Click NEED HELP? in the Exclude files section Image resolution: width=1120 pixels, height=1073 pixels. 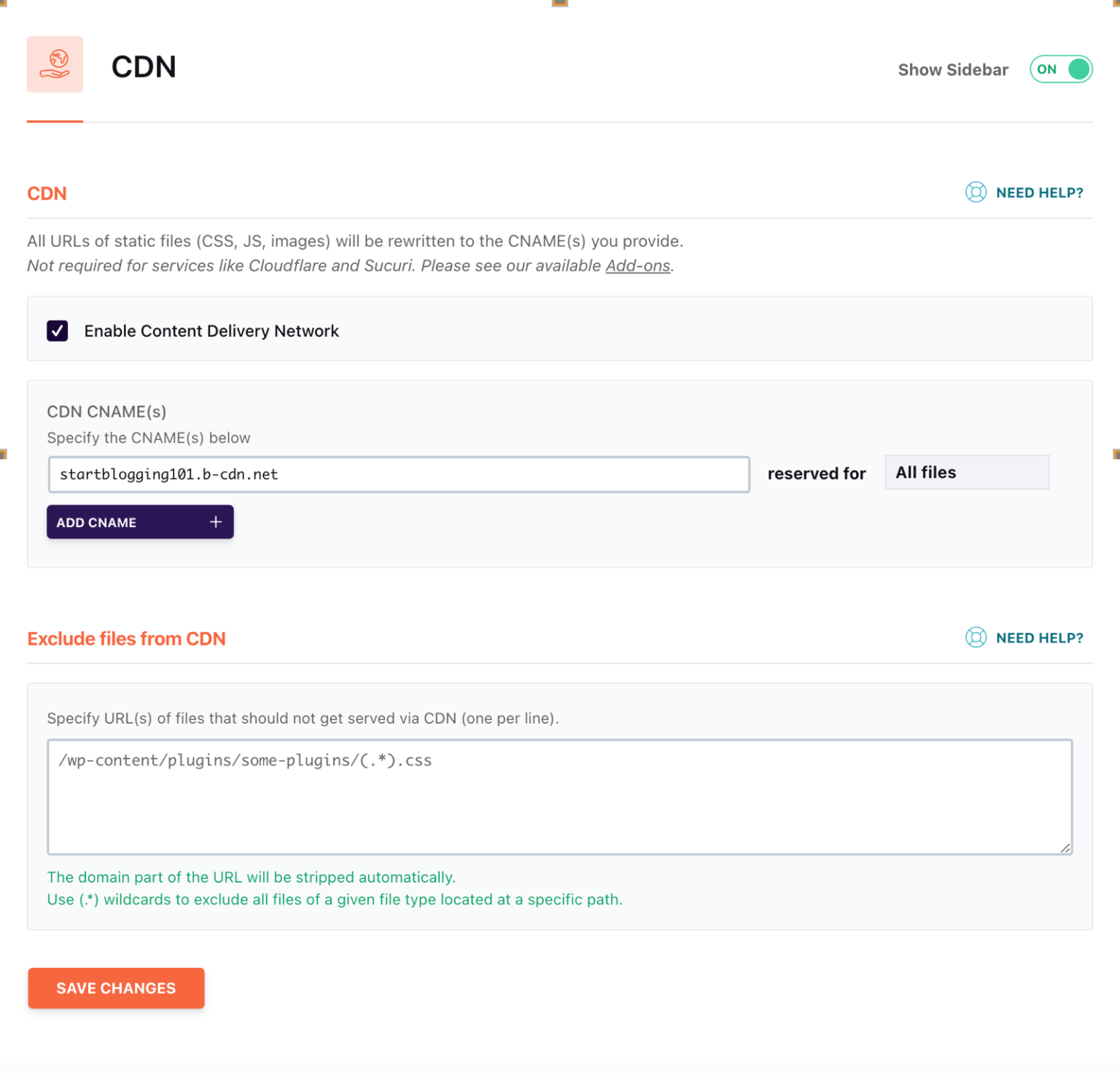[x=1039, y=637]
